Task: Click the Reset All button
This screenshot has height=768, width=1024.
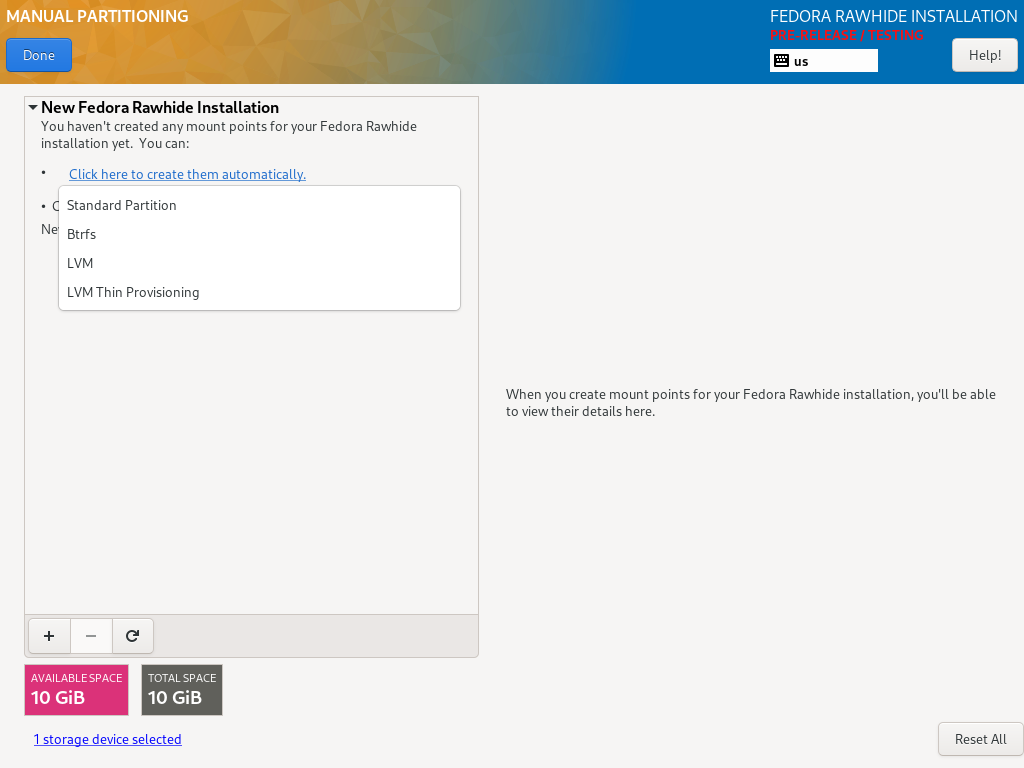Action: point(980,739)
